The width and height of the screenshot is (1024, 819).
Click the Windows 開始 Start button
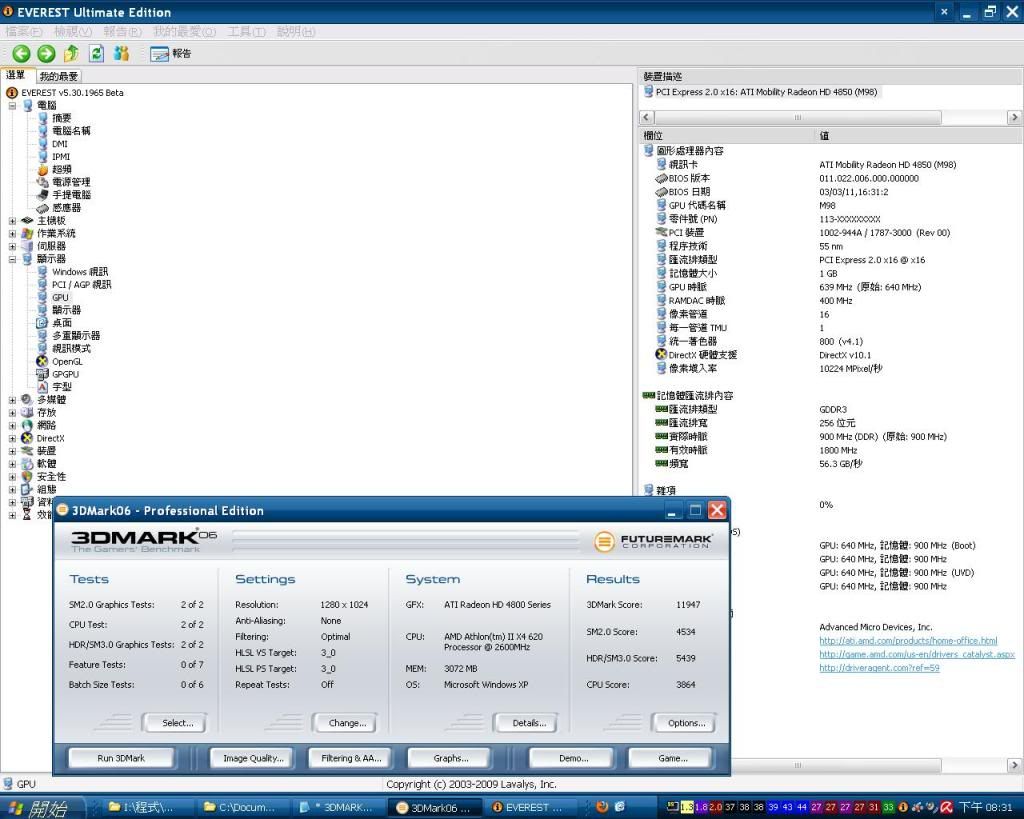point(38,807)
